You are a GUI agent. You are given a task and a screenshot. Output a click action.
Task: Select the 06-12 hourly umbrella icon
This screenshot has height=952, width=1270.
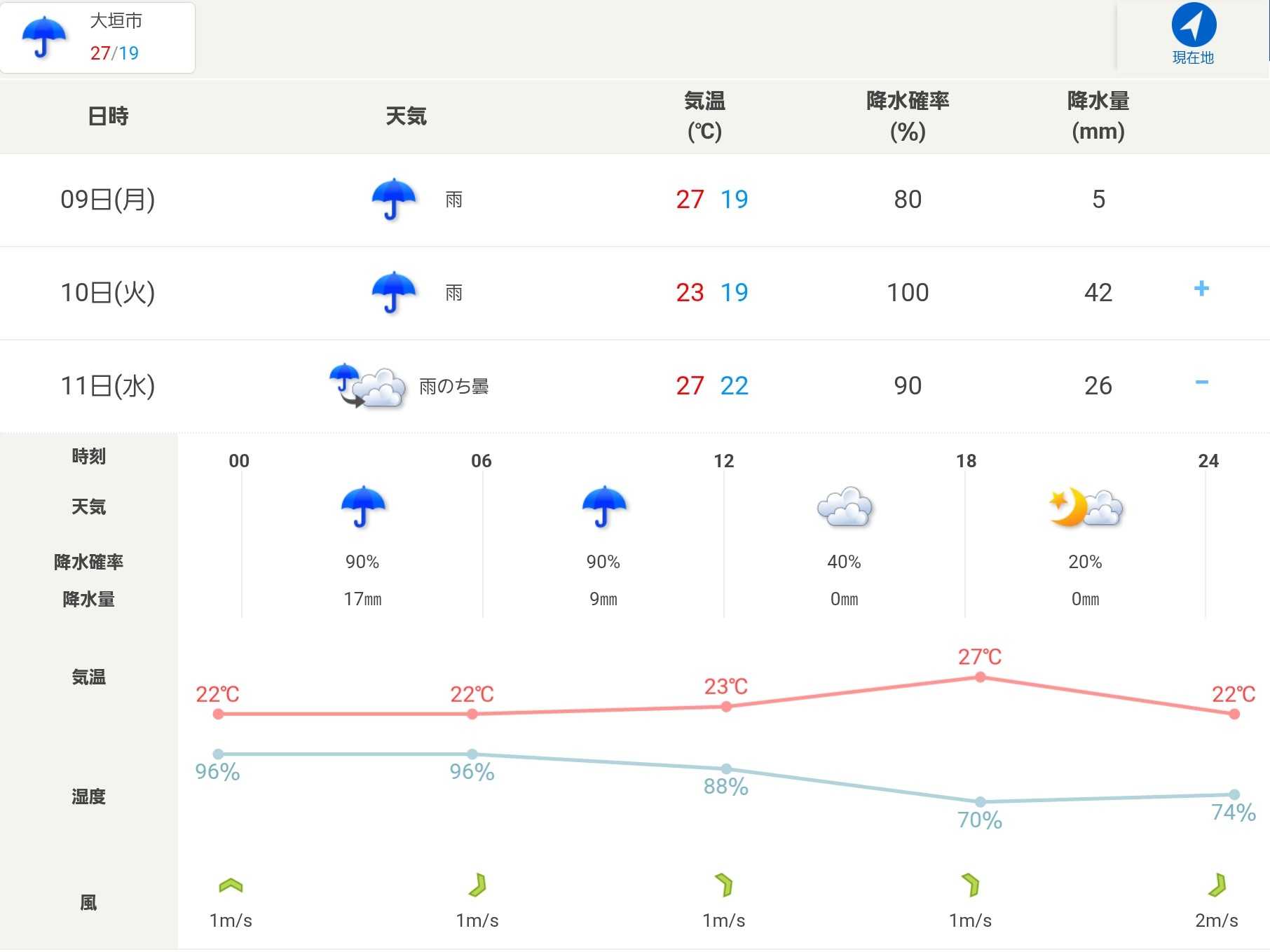pos(603,507)
